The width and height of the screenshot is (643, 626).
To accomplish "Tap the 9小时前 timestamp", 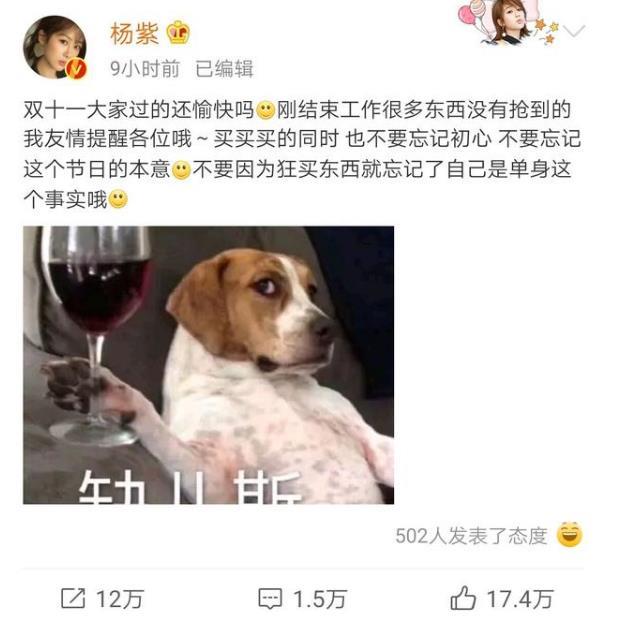I will point(145,68).
